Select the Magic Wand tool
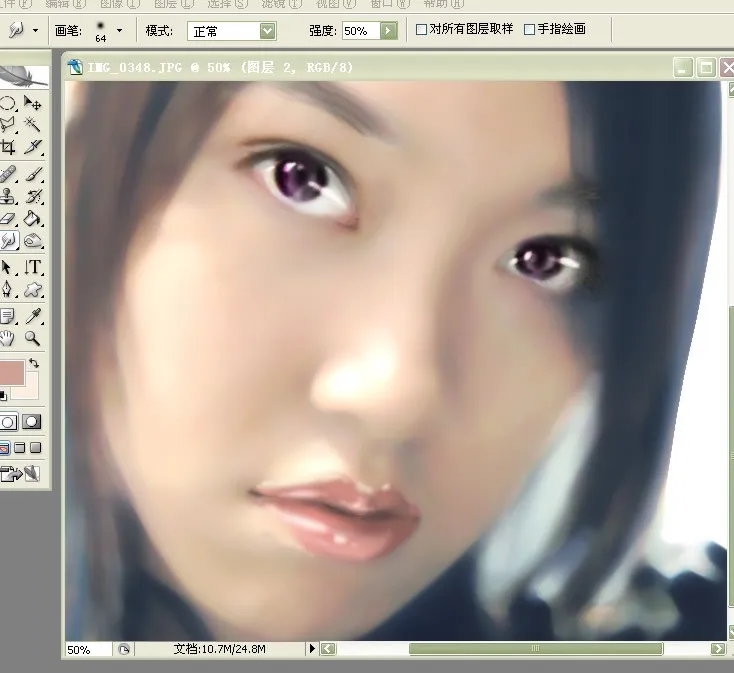734x673 pixels. (x=33, y=125)
